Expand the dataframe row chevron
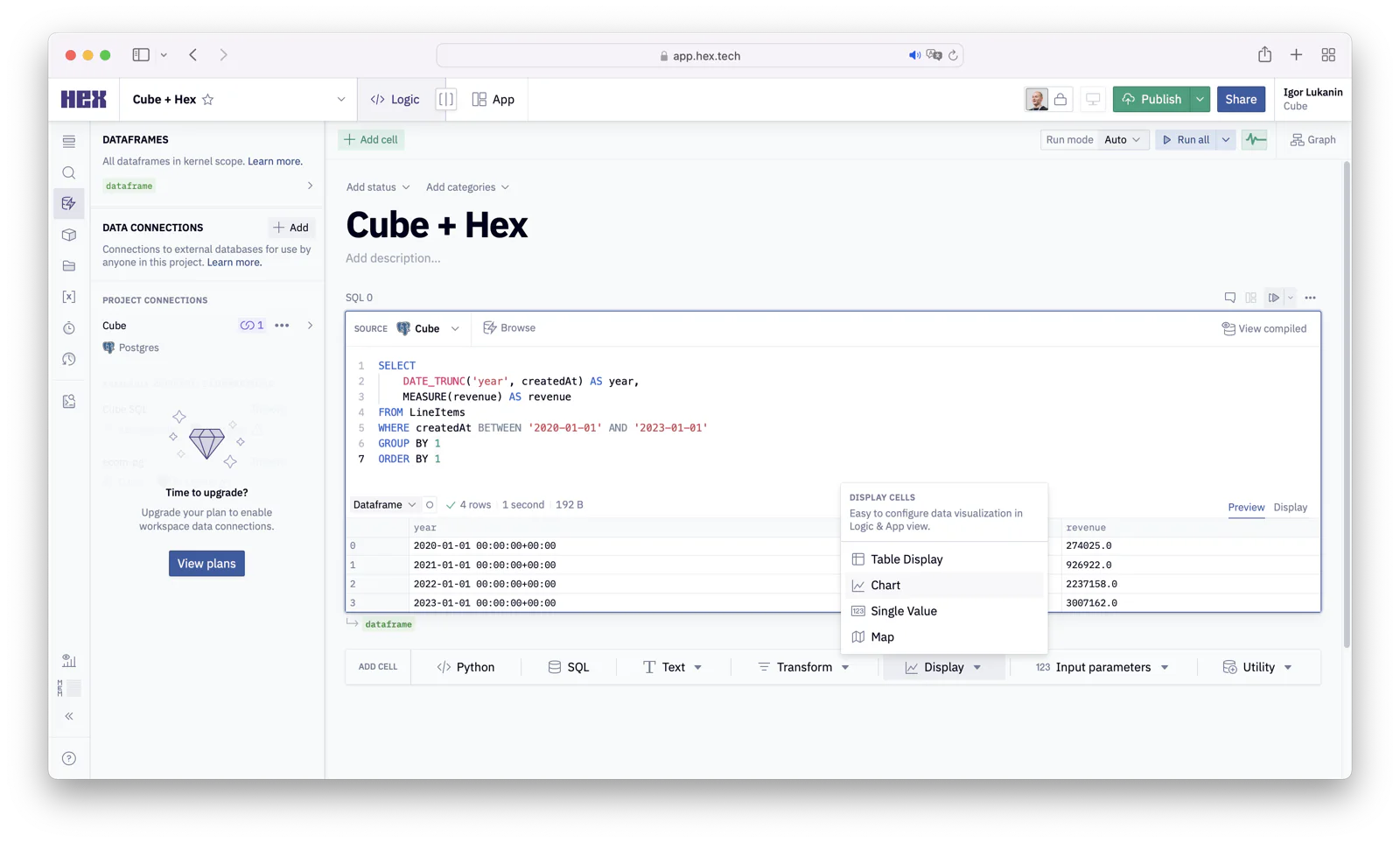Image resolution: width=1400 pixels, height=843 pixels. 310,186
